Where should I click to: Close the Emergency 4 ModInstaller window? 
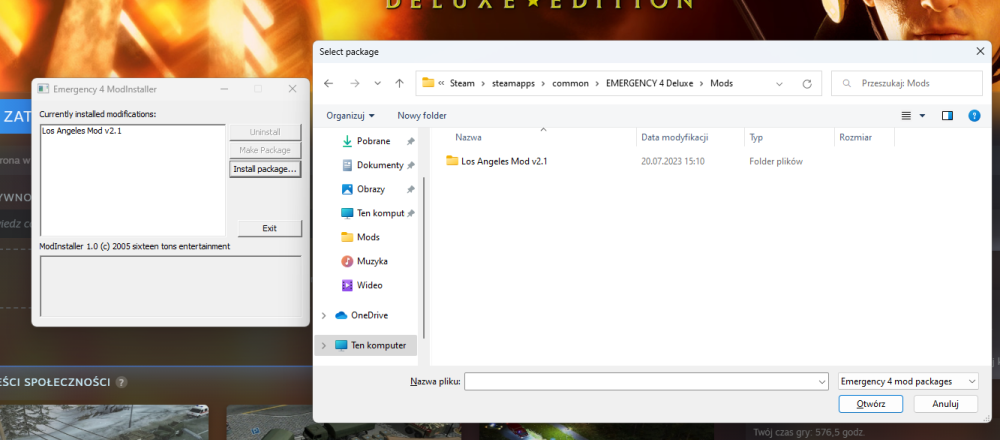point(293,89)
